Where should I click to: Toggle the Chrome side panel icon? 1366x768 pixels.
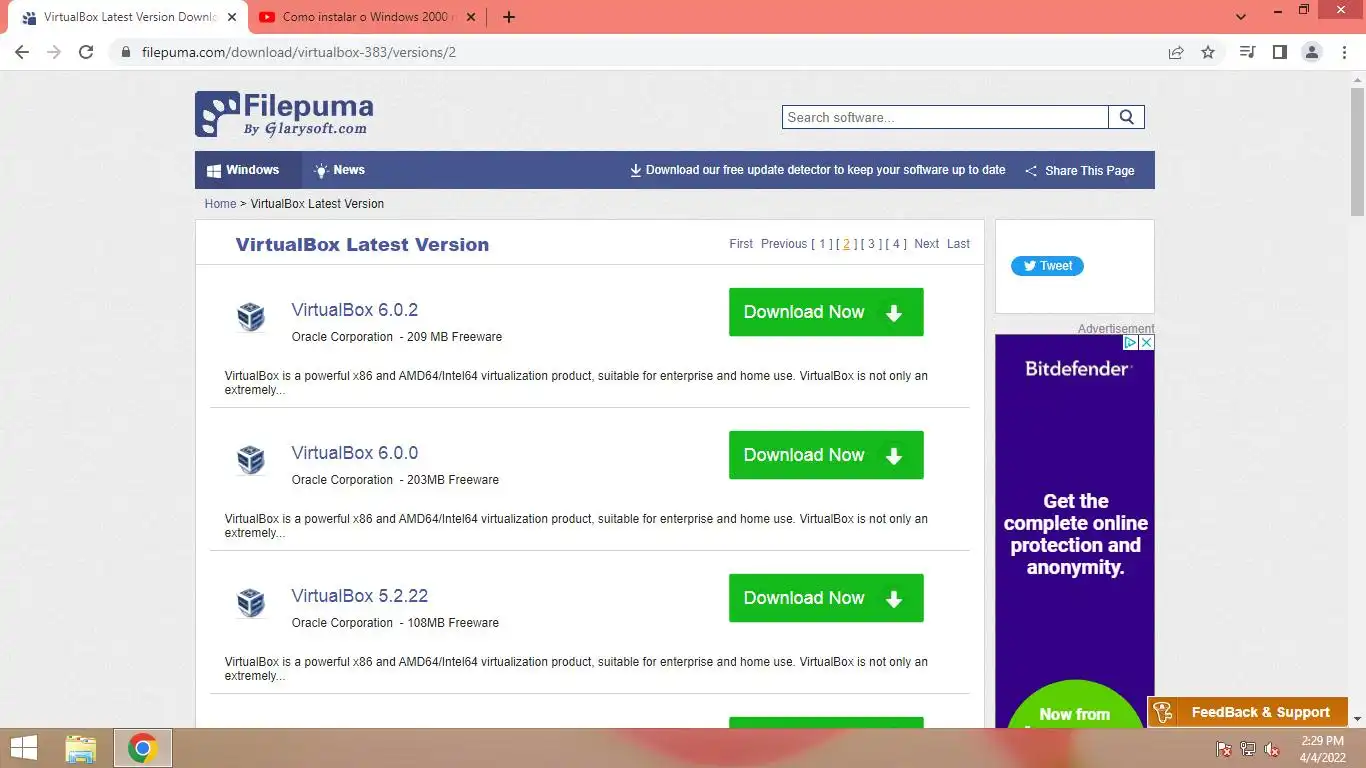coord(1279,52)
